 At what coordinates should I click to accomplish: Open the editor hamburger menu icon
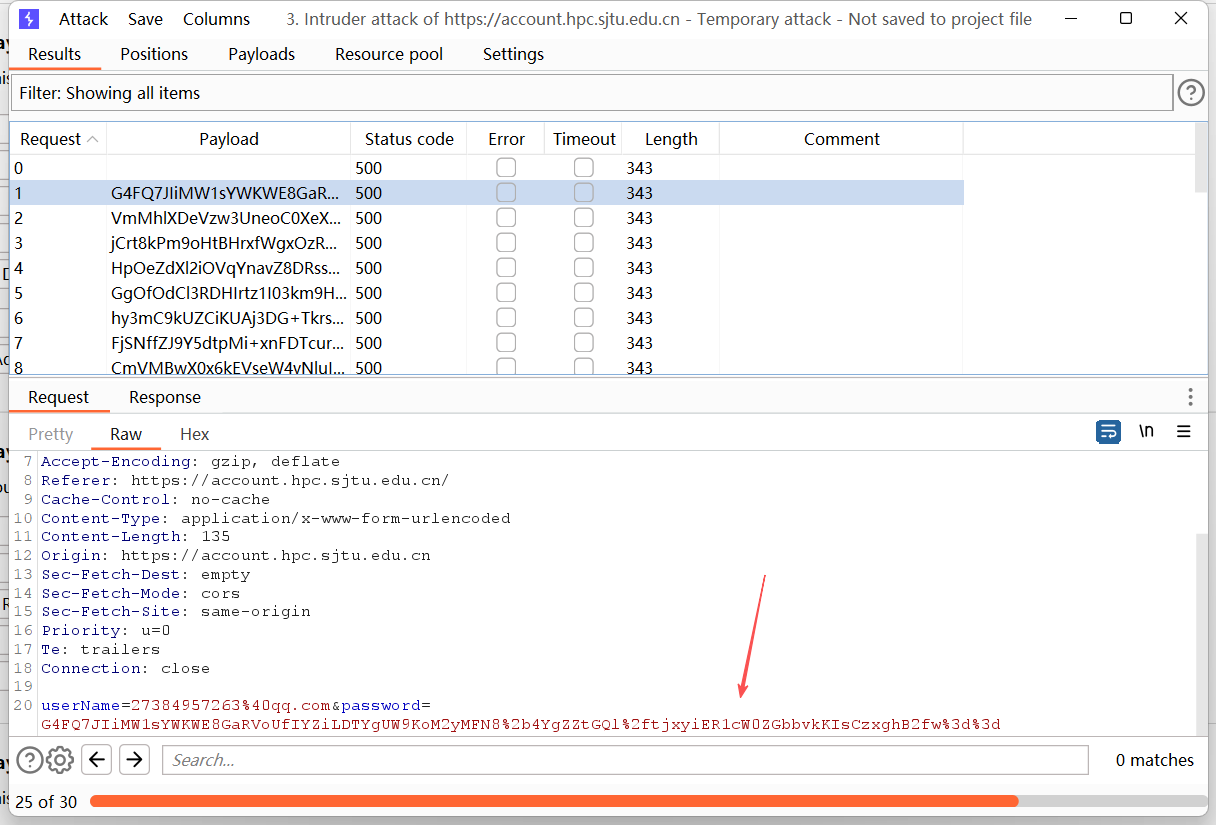(1184, 432)
